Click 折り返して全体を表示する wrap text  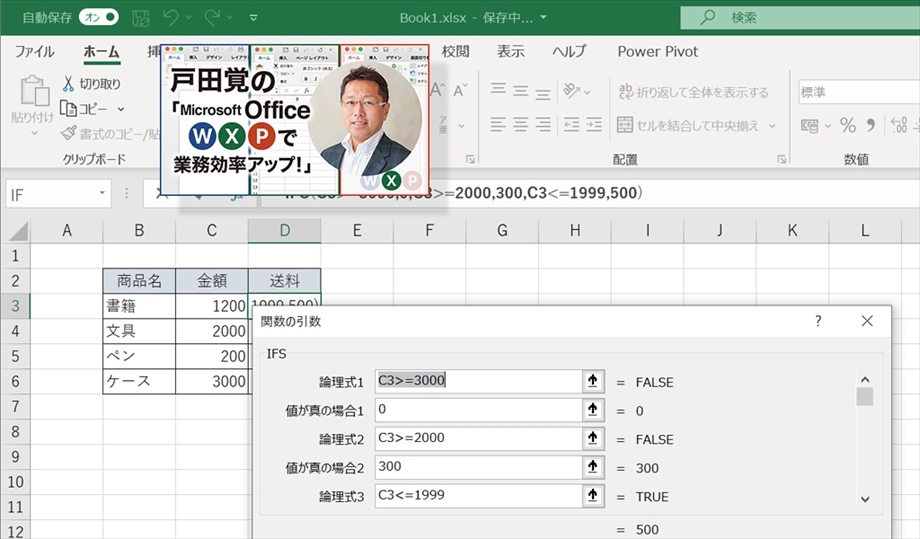point(693,92)
